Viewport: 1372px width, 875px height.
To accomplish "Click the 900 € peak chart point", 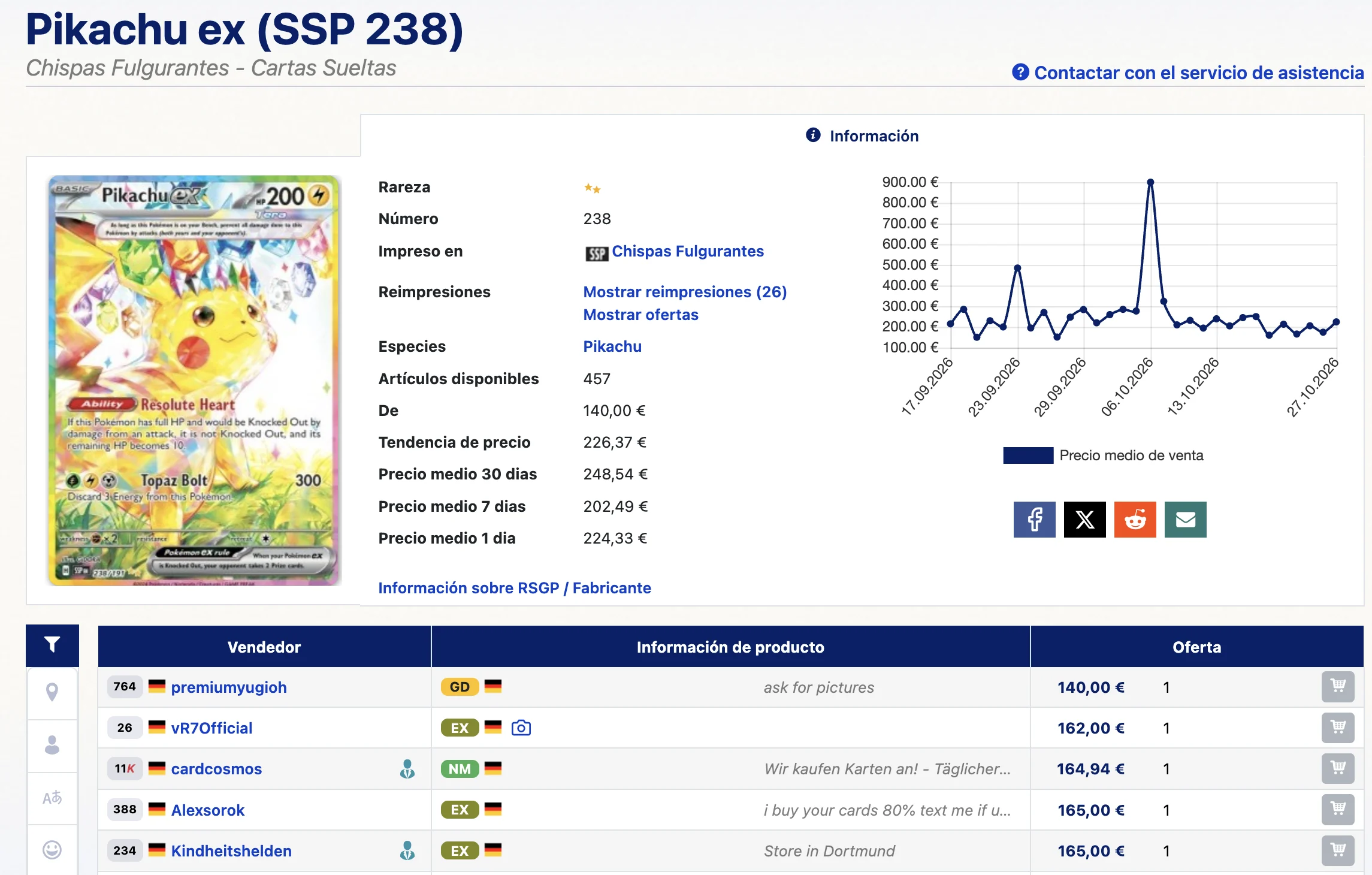I will [x=1150, y=182].
